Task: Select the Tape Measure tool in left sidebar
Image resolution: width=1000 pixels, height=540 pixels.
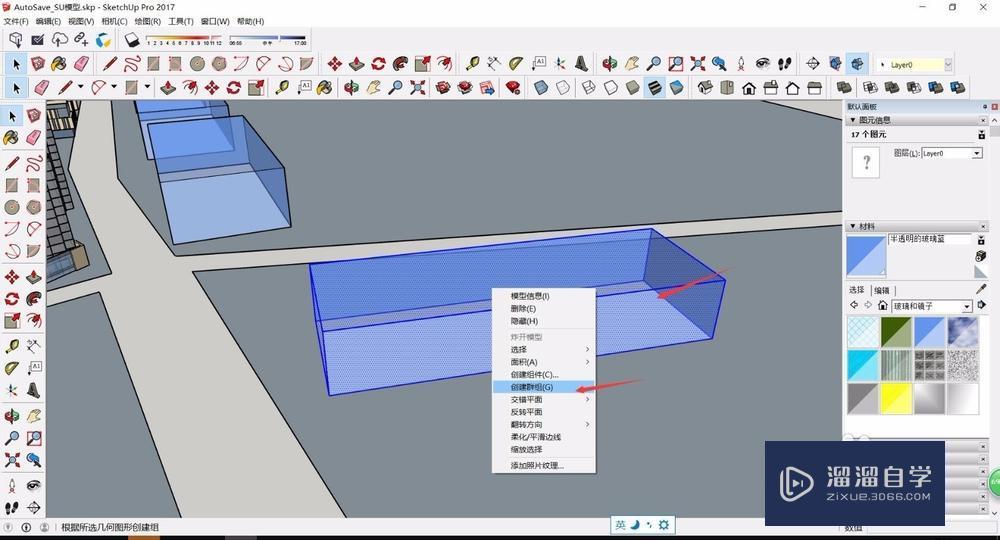Action: click(x=11, y=346)
